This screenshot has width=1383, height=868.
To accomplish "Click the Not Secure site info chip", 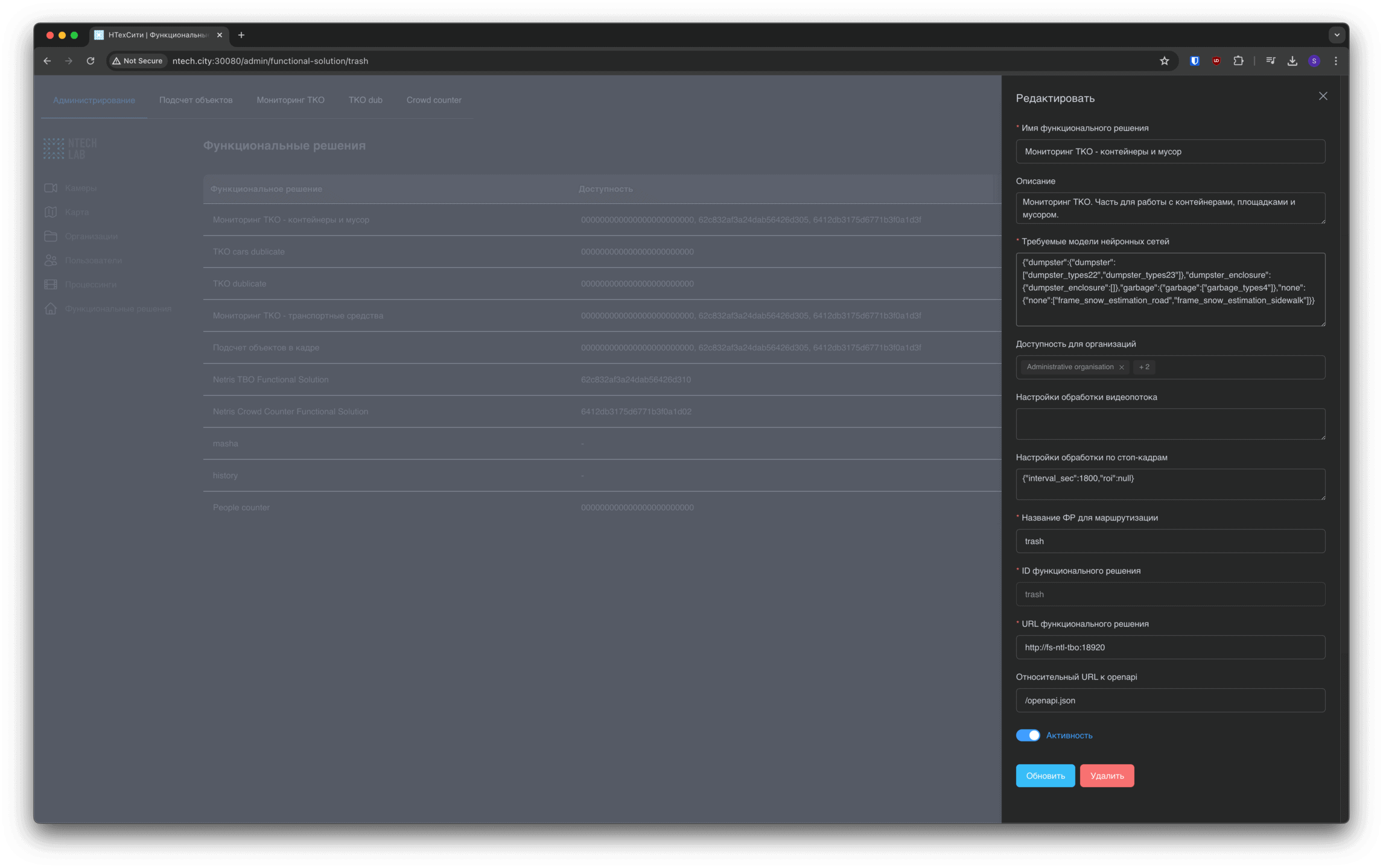I will coord(138,61).
